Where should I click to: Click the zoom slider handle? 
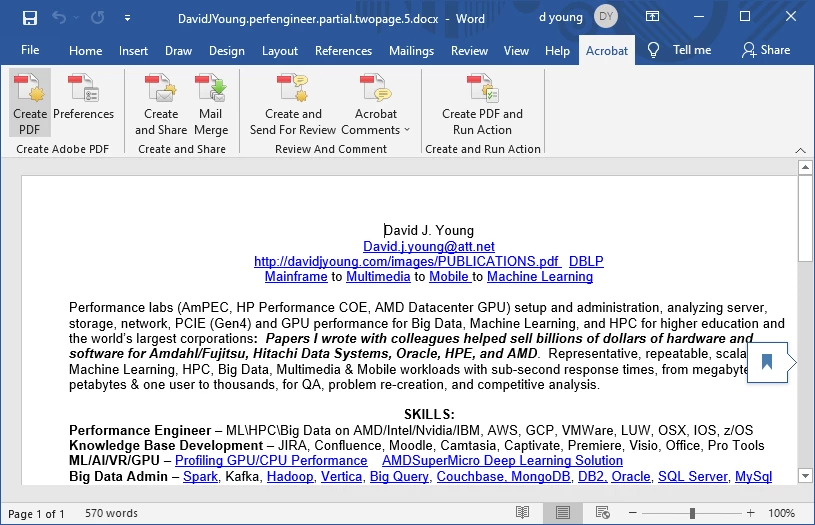coord(692,513)
